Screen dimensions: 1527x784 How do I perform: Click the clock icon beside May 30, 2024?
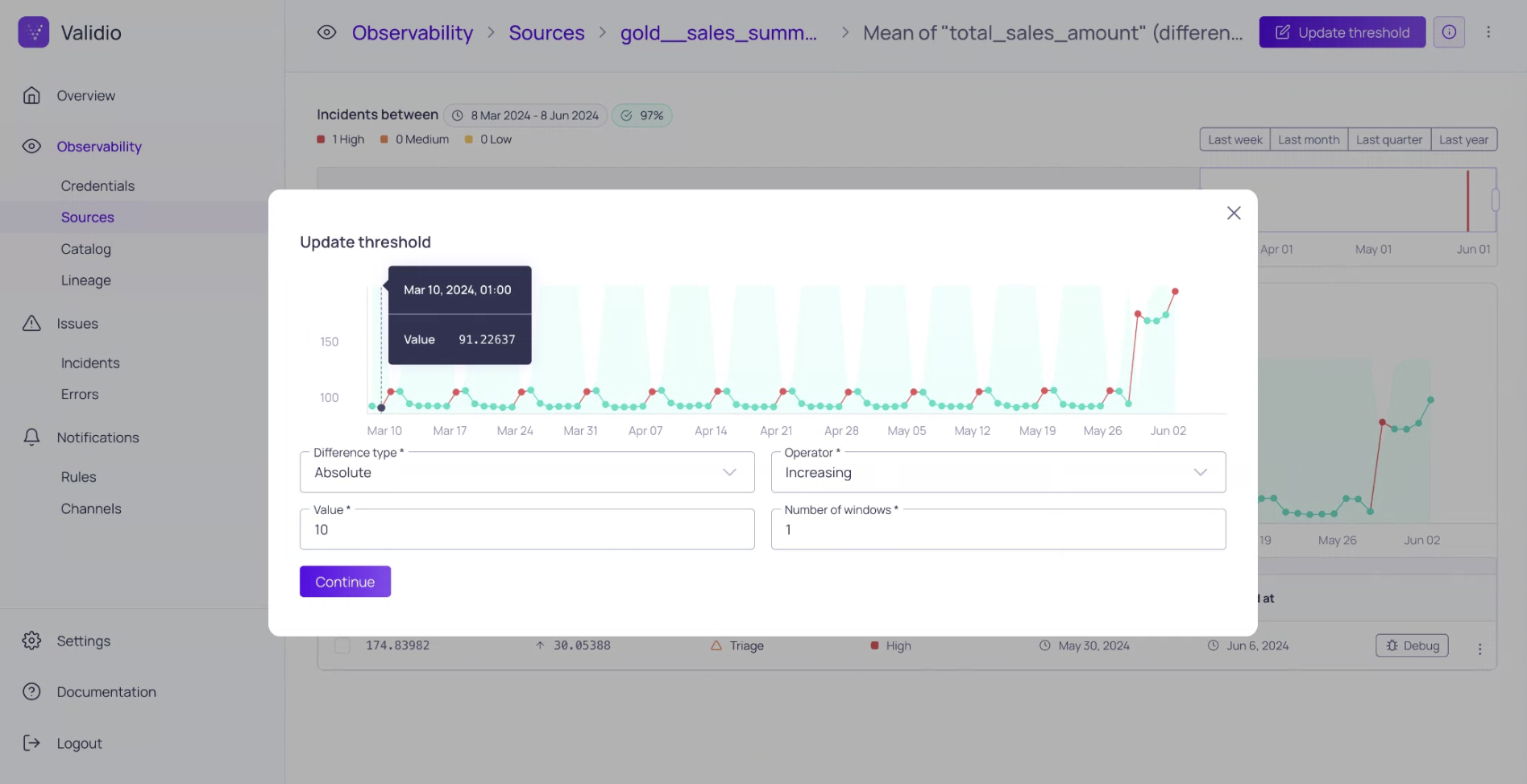(1045, 646)
